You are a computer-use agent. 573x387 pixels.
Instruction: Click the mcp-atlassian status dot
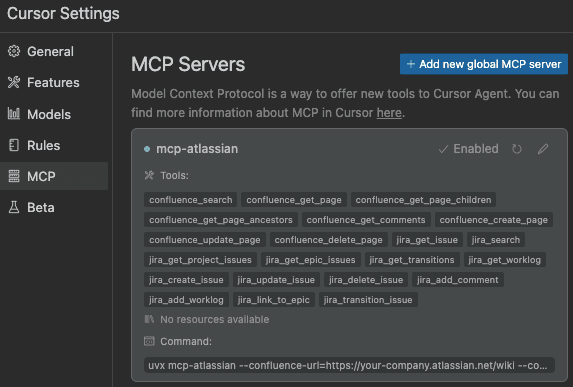[x=147, y=149]
